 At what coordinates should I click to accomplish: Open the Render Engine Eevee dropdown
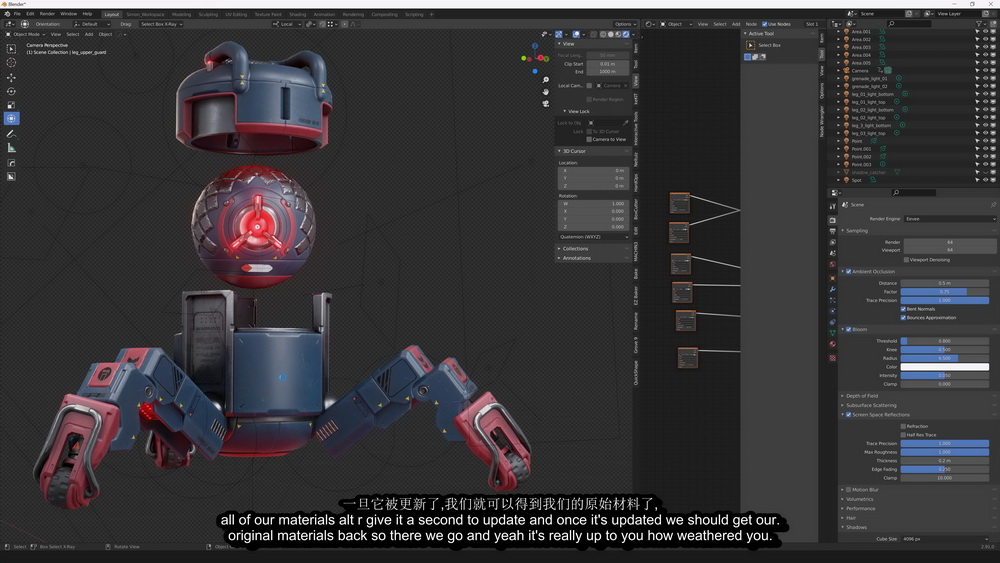pyautogui.click(x=950, y=219)
